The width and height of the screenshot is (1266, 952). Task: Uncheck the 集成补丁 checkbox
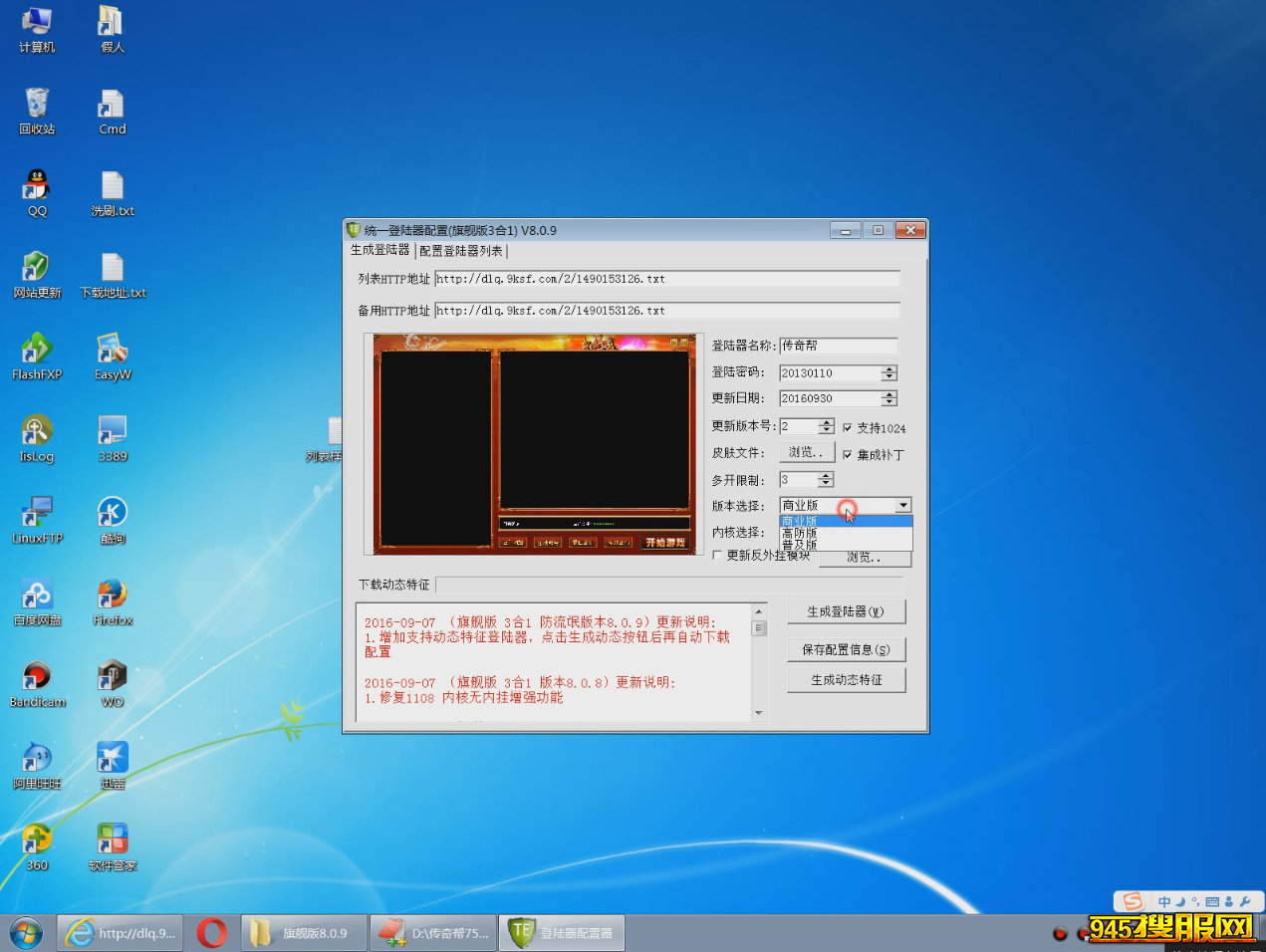(x=848, y=455)
